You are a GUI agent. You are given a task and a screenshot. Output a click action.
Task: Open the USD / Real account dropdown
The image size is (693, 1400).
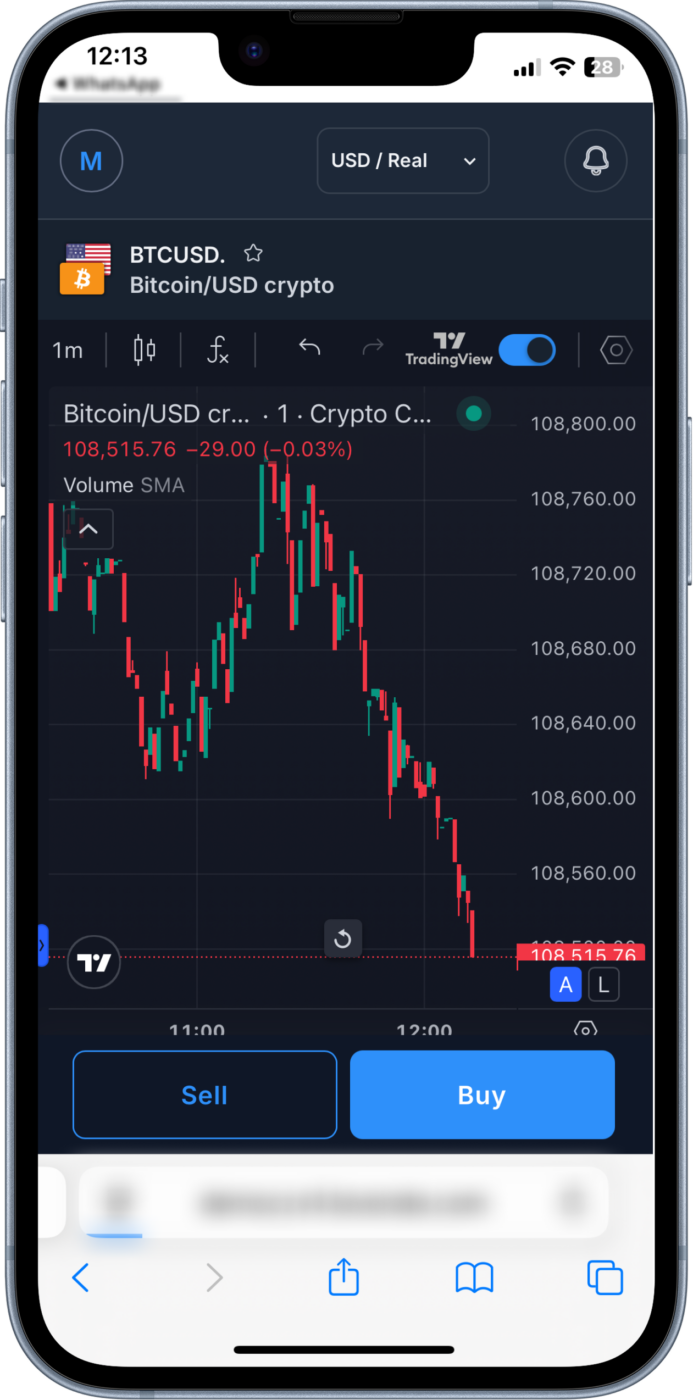point(403,160)
